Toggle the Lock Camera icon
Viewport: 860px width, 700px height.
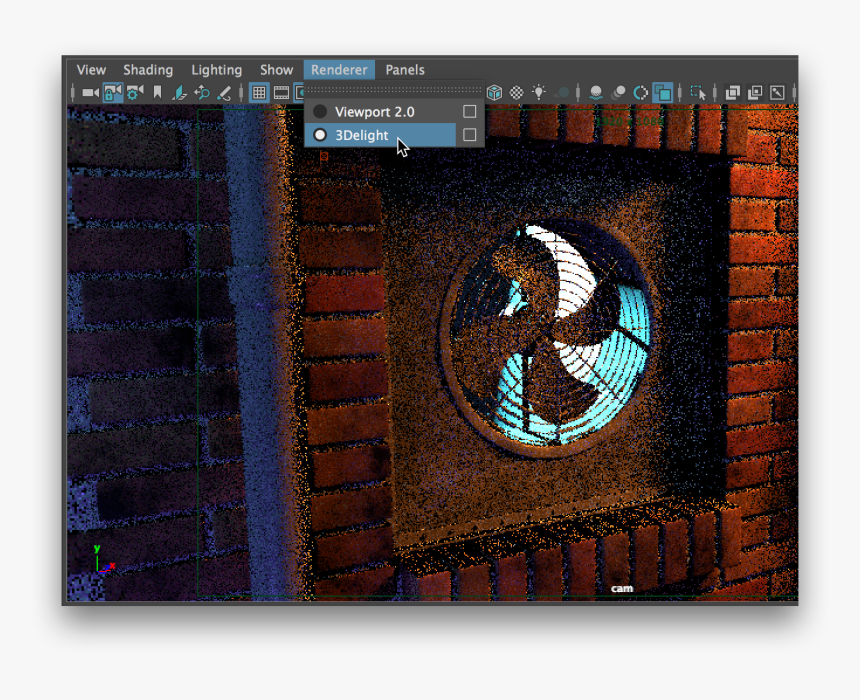click(112, 93)
